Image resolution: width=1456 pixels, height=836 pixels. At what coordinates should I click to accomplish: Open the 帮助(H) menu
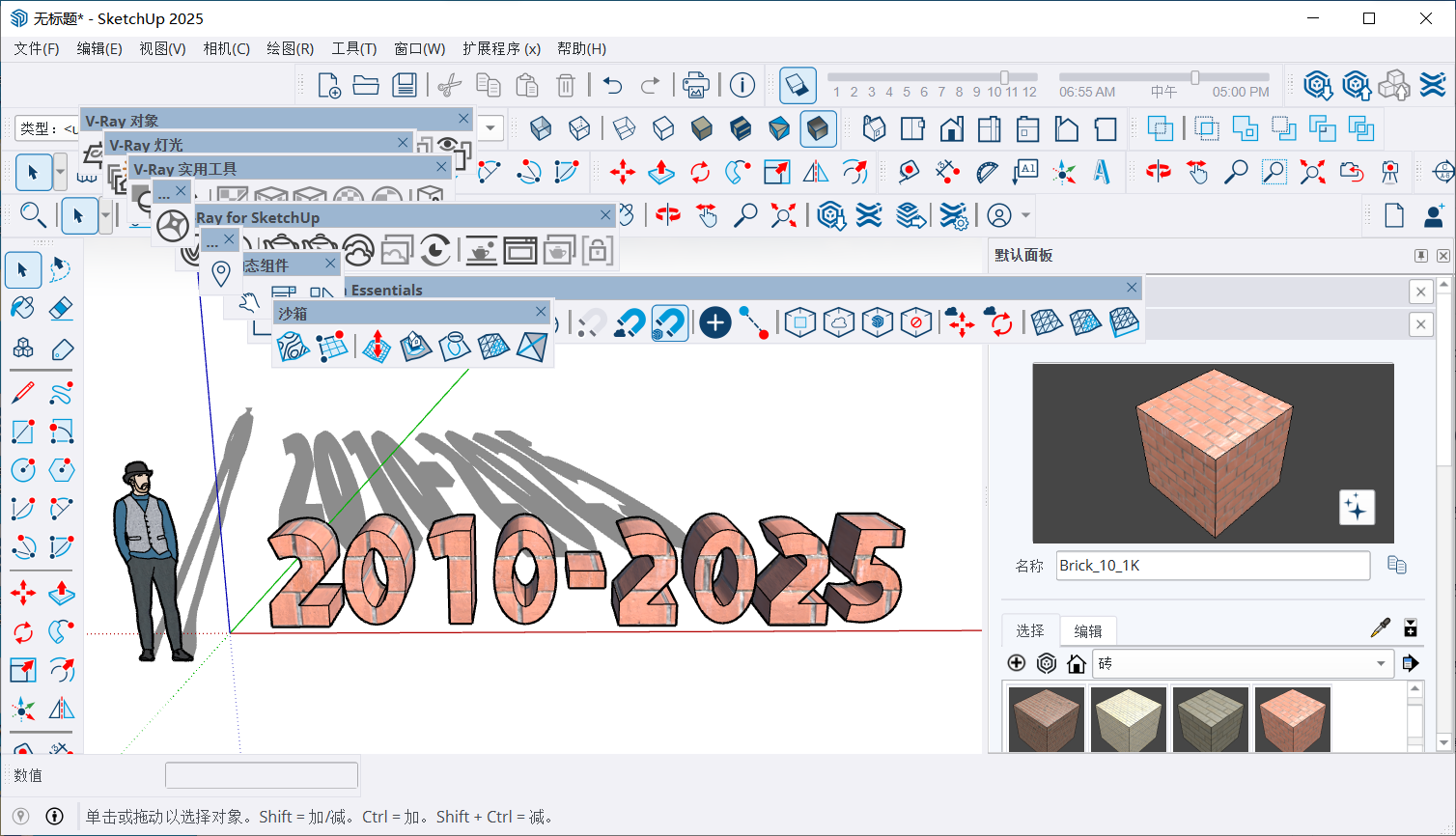coord(581,48)
